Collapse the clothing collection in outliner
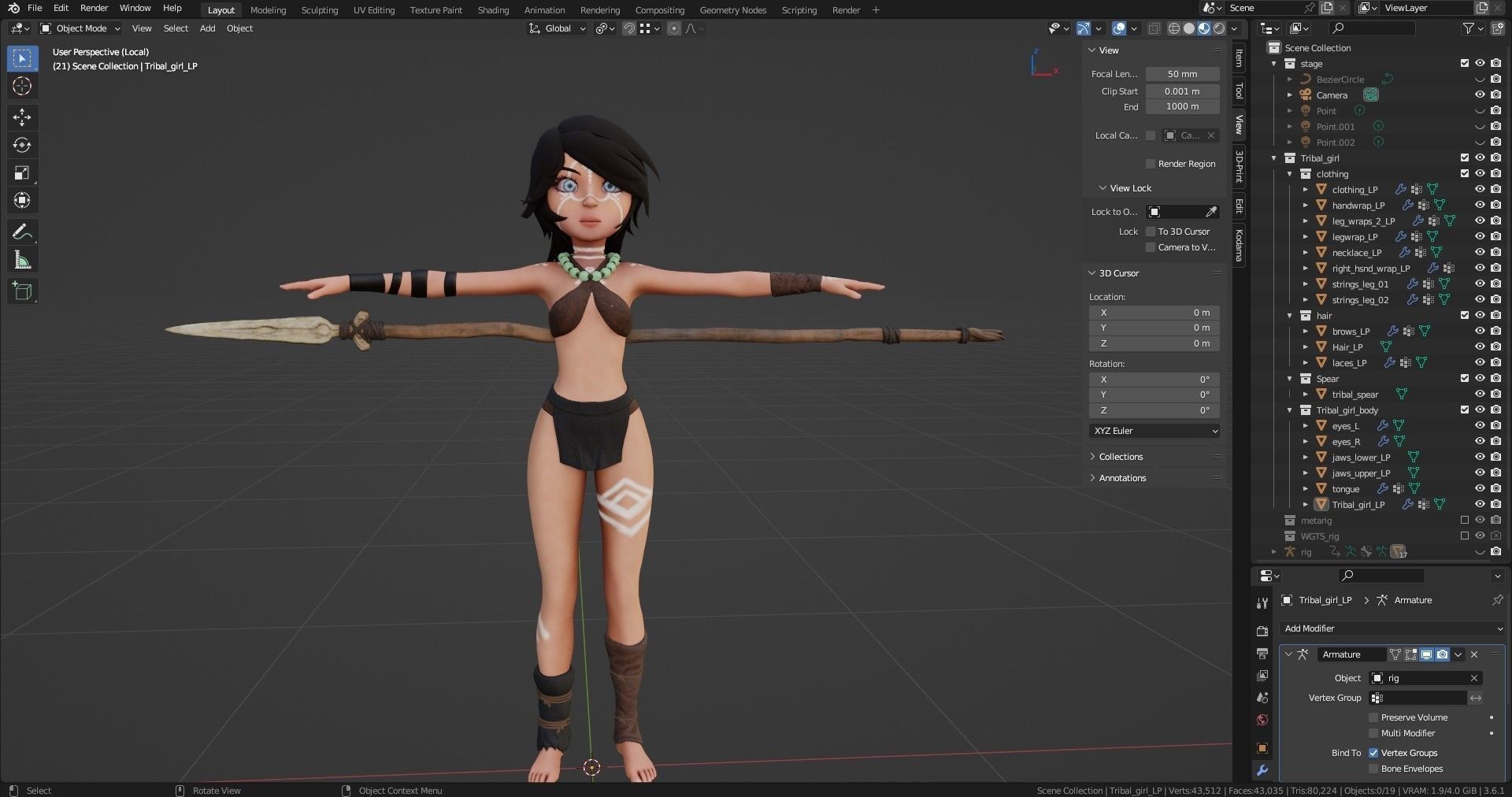This screenshot has height=797, width=1512. point(1290,174)
